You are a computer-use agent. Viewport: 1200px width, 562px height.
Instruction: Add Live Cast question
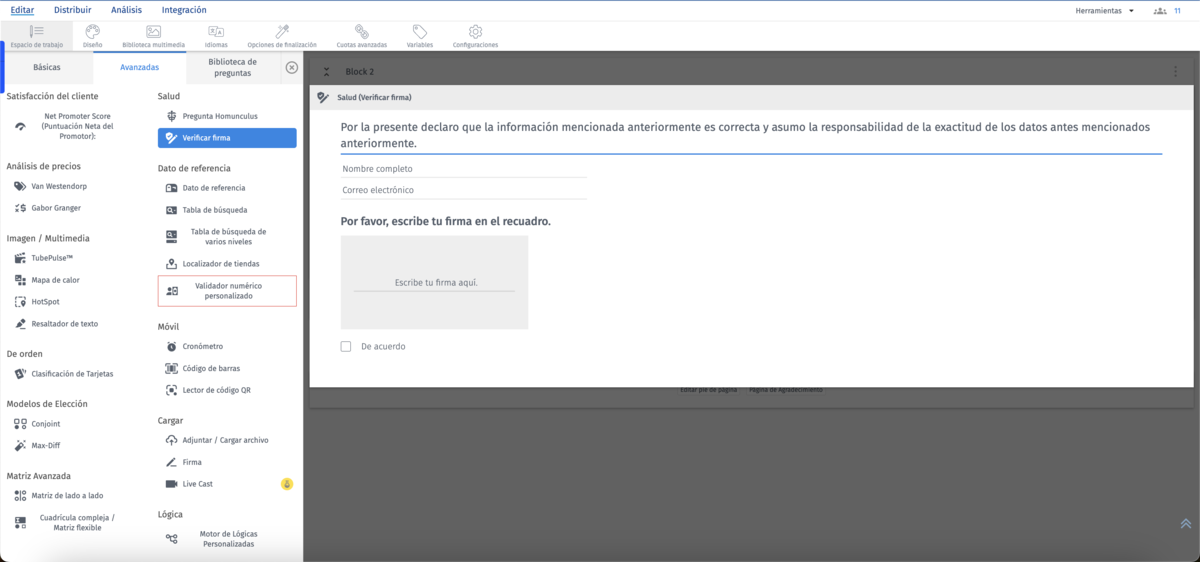(198, 484)
